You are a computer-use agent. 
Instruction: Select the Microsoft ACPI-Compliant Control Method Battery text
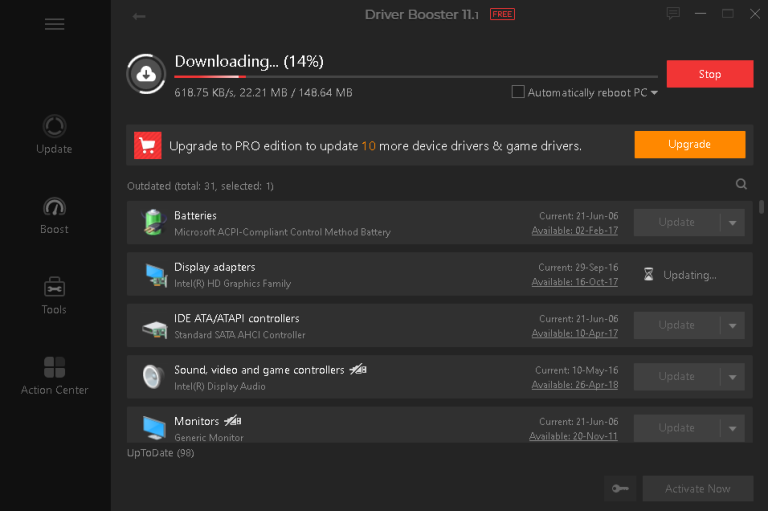[x=283, y=232]
